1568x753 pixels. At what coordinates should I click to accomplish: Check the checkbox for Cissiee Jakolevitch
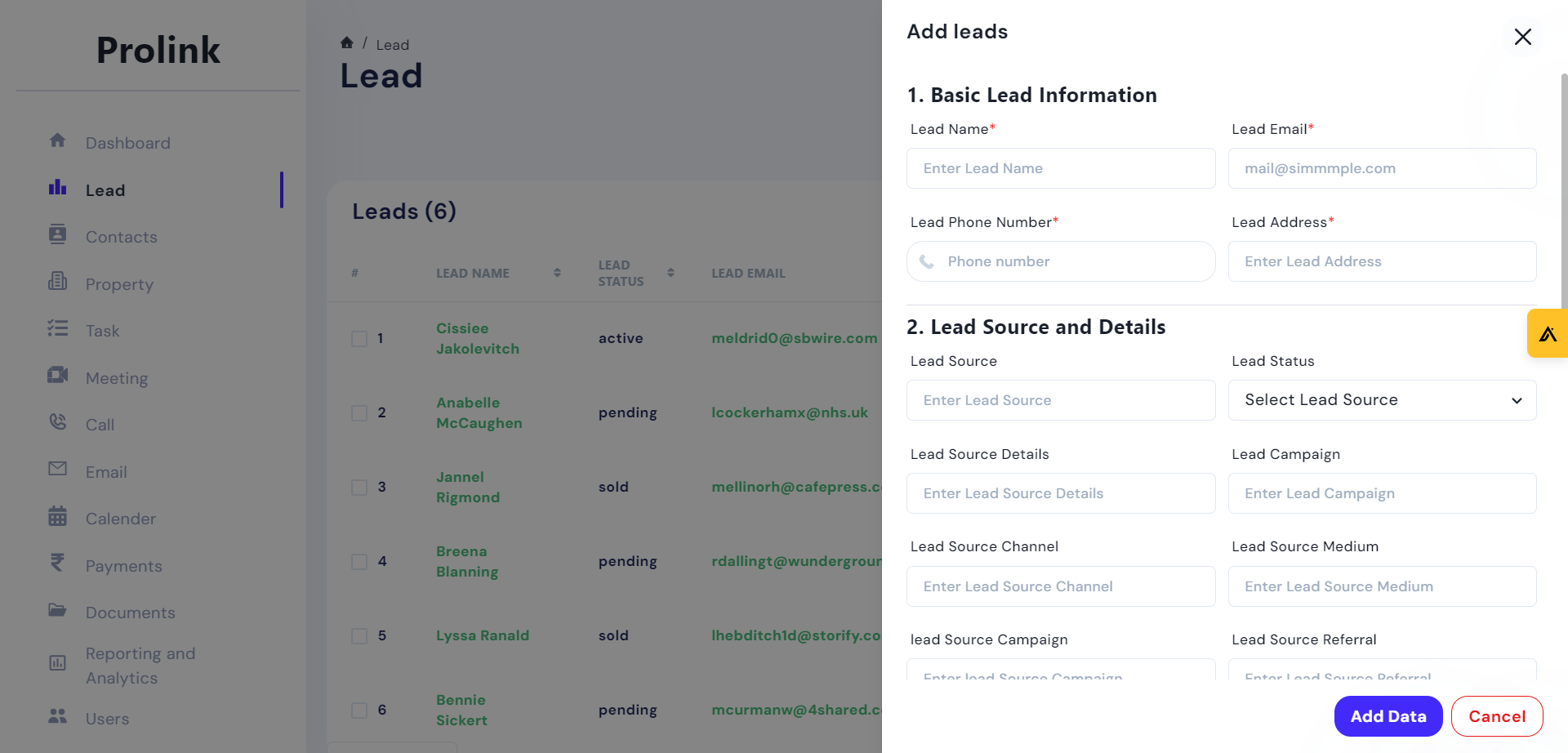pos(359,338)
